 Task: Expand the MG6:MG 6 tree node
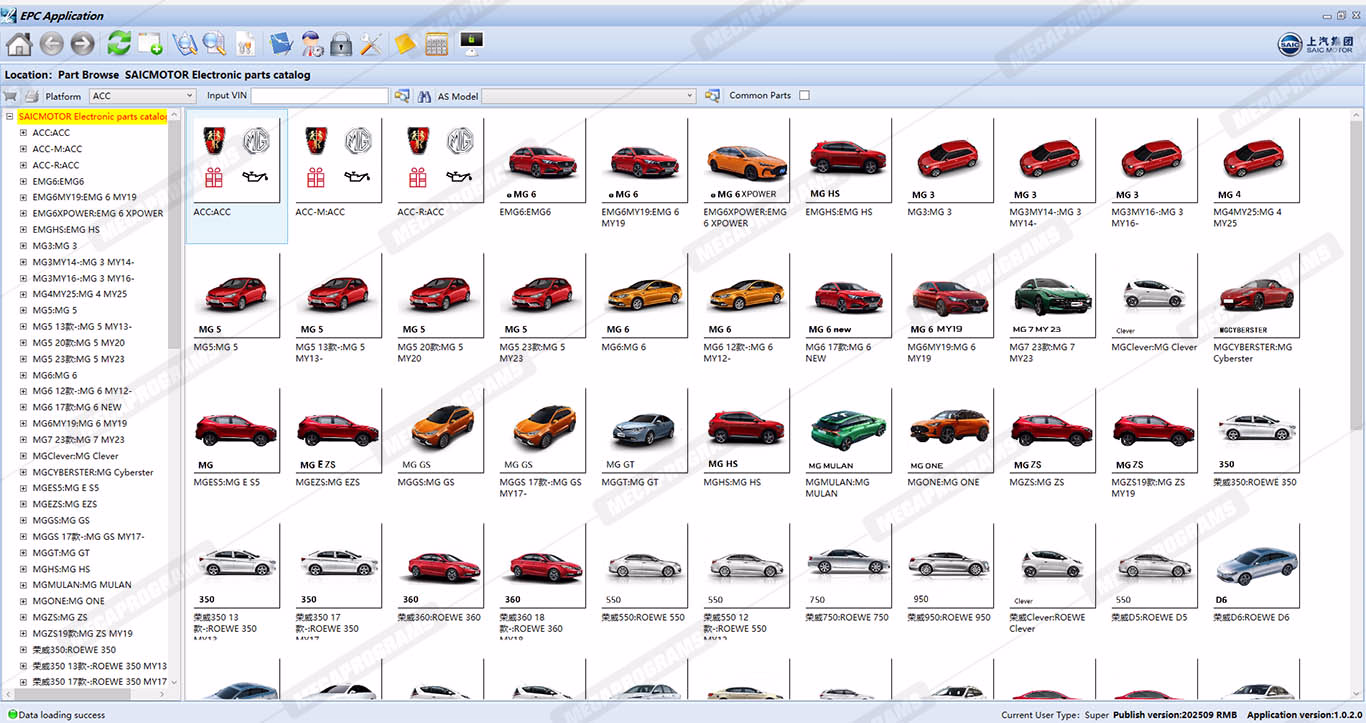click(x=23, y=375)
